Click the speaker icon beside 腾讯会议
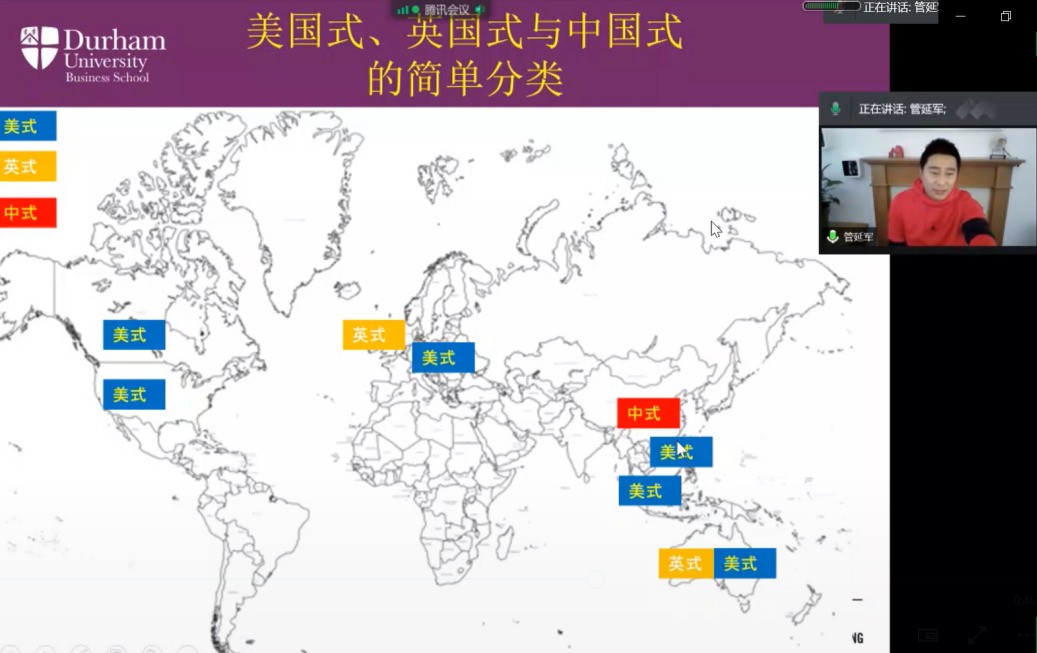1037x653 pixels. 479,9
